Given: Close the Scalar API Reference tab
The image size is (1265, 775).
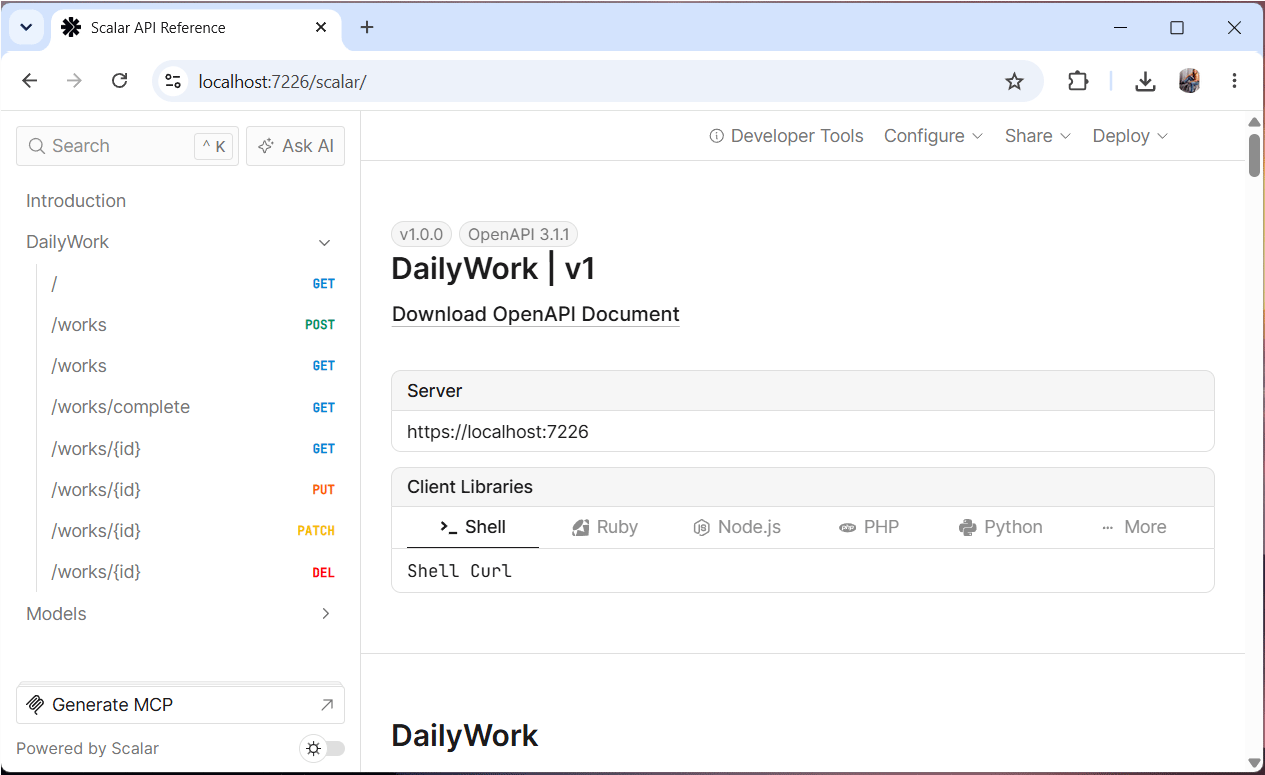Looking at the screenshot, I should [x=321, y=27].
